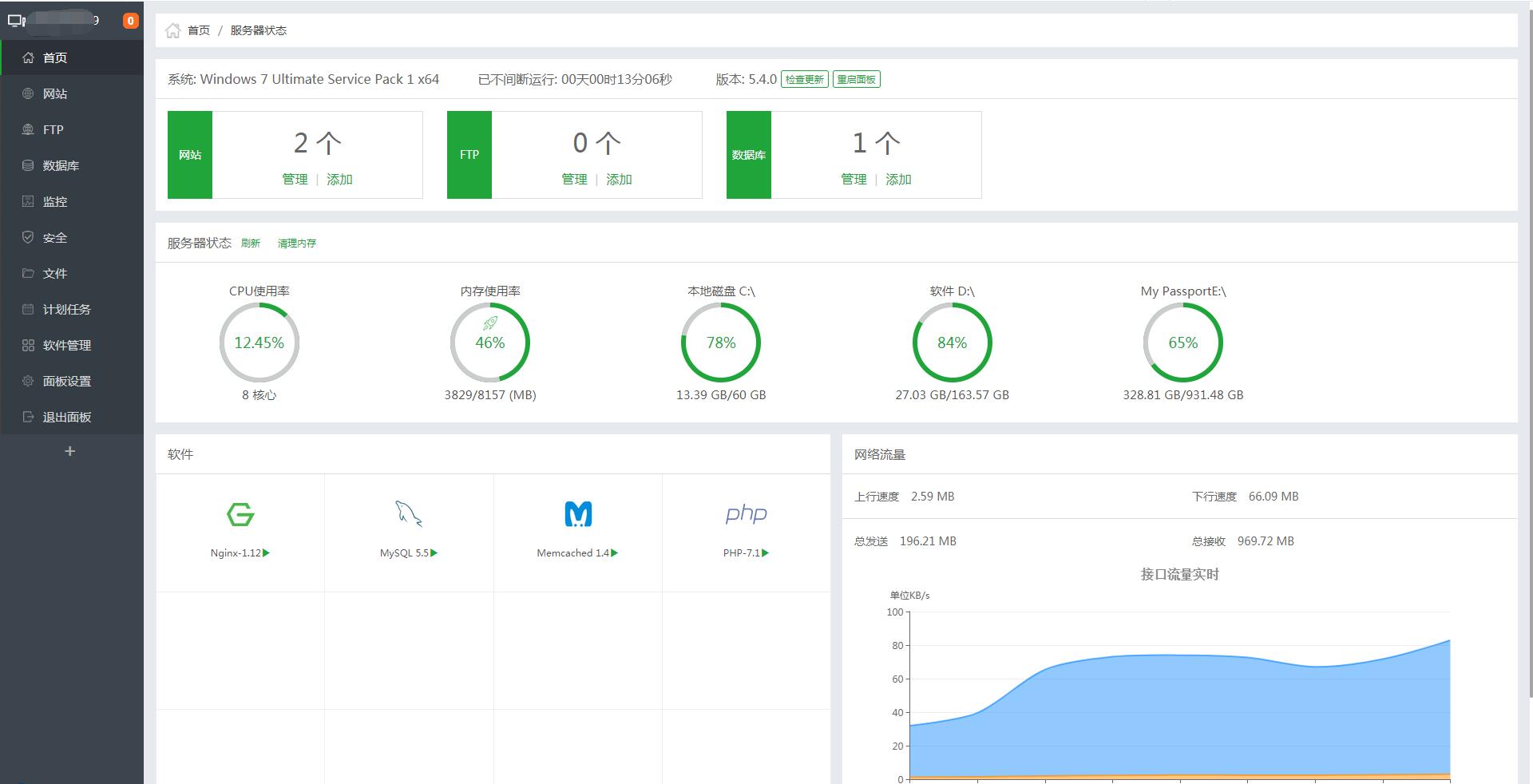This screenshot has width=1533, height=784.
Task: Click the play arrow next to PHP-7.1
Action: (765, 552)
